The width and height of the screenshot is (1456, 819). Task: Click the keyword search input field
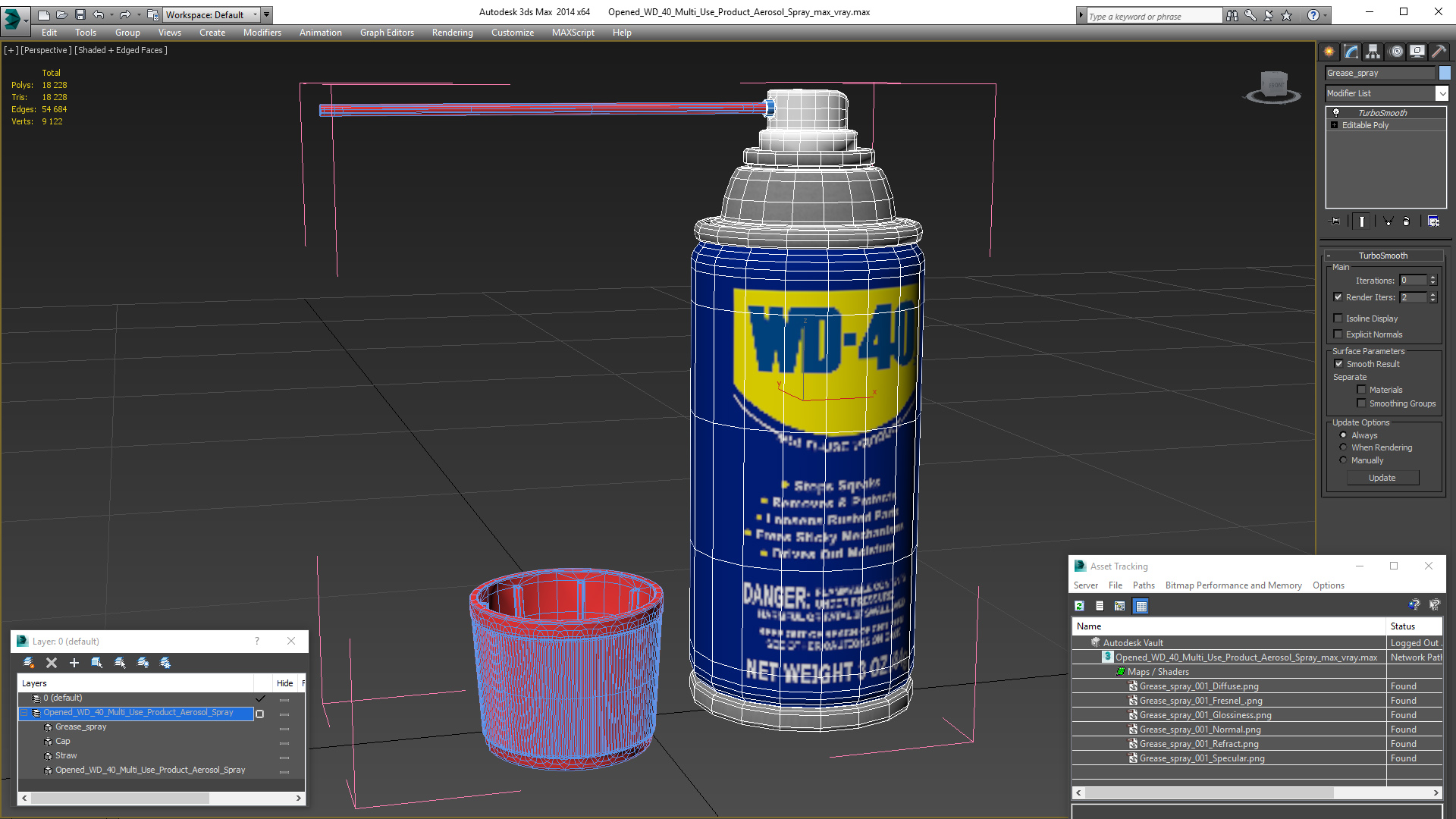click(1154, 16)
